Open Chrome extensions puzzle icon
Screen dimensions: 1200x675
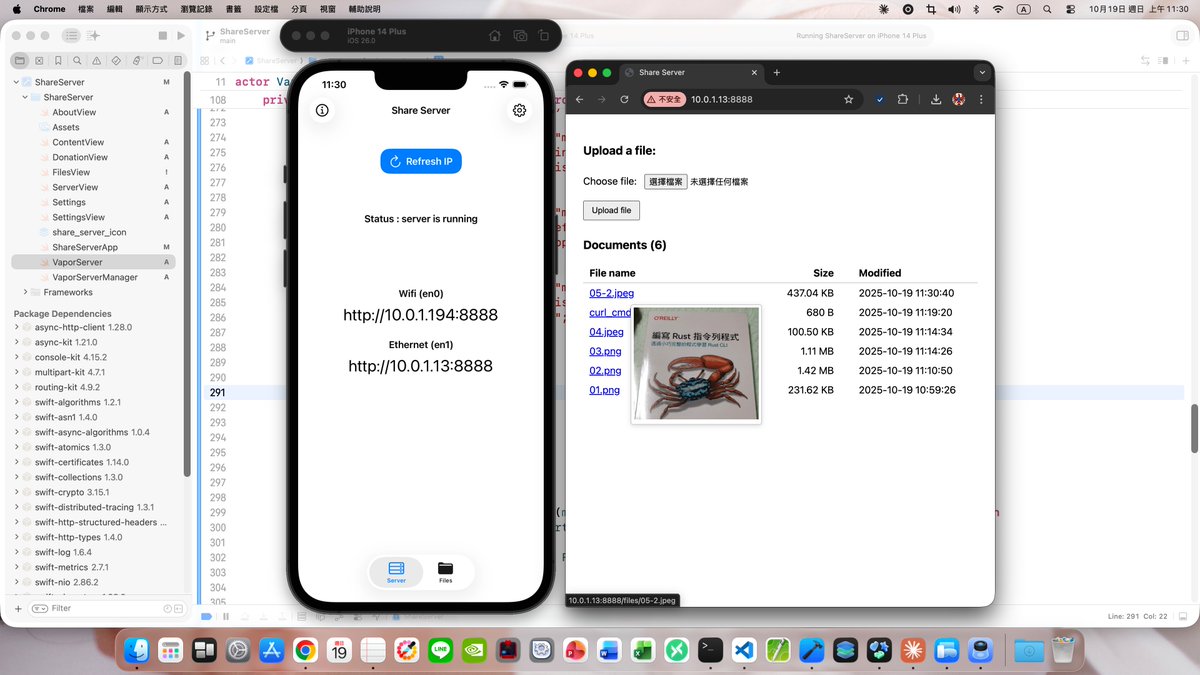pyautogui.click(x=903, y=99)
